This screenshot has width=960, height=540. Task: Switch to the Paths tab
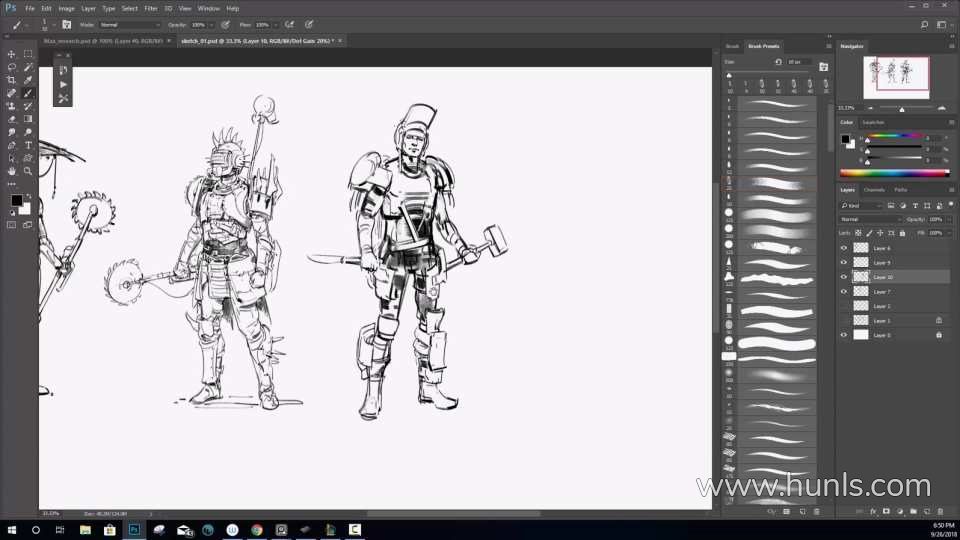[901, 189]
